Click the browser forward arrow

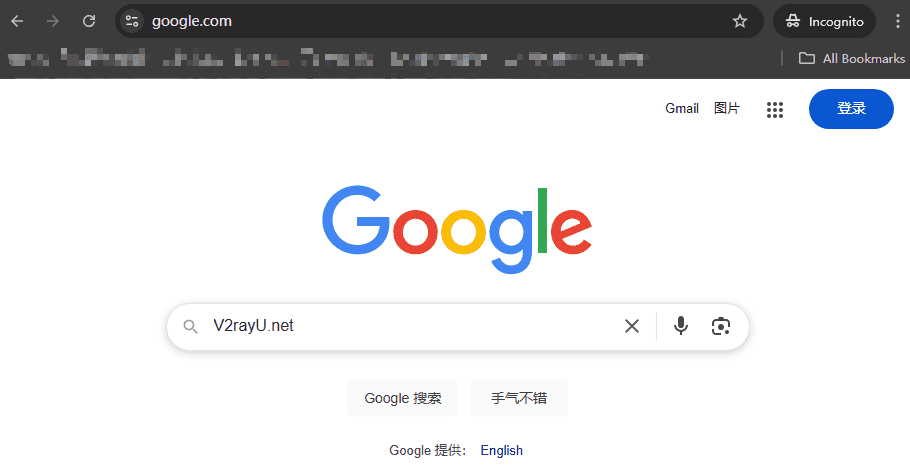click(x=53, y=21)
